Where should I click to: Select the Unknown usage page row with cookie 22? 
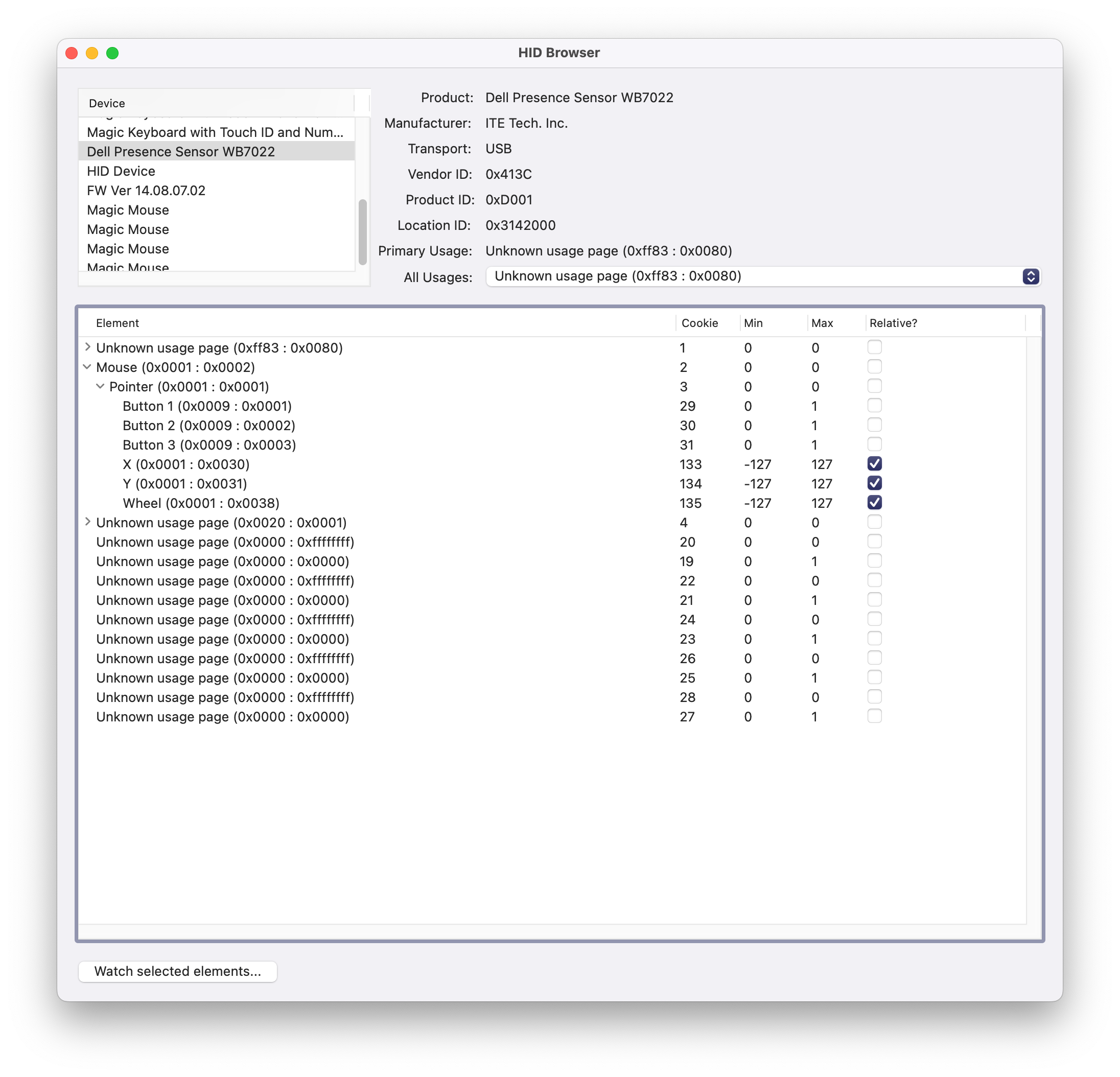pos(552,580)
